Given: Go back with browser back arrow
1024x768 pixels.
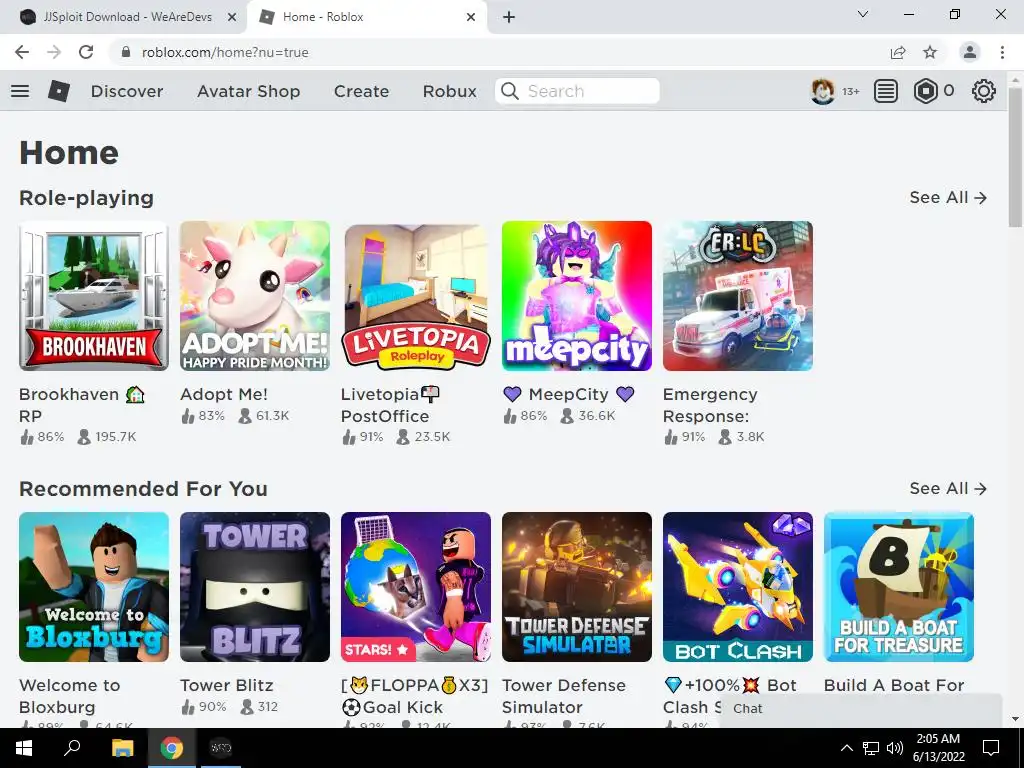Looking at the screenshot, I should (22, 52).
